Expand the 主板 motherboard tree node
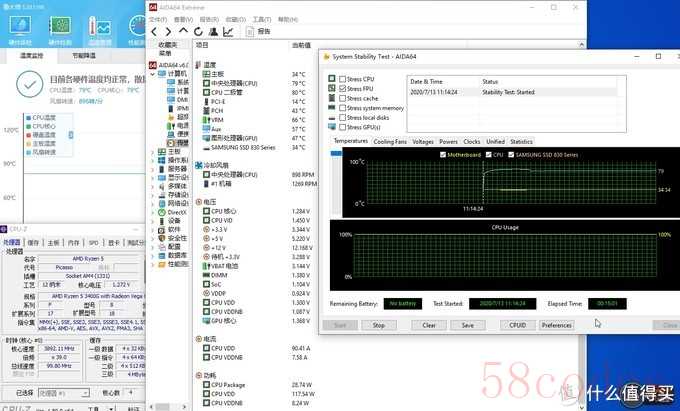680x411 pixels. 152,152
